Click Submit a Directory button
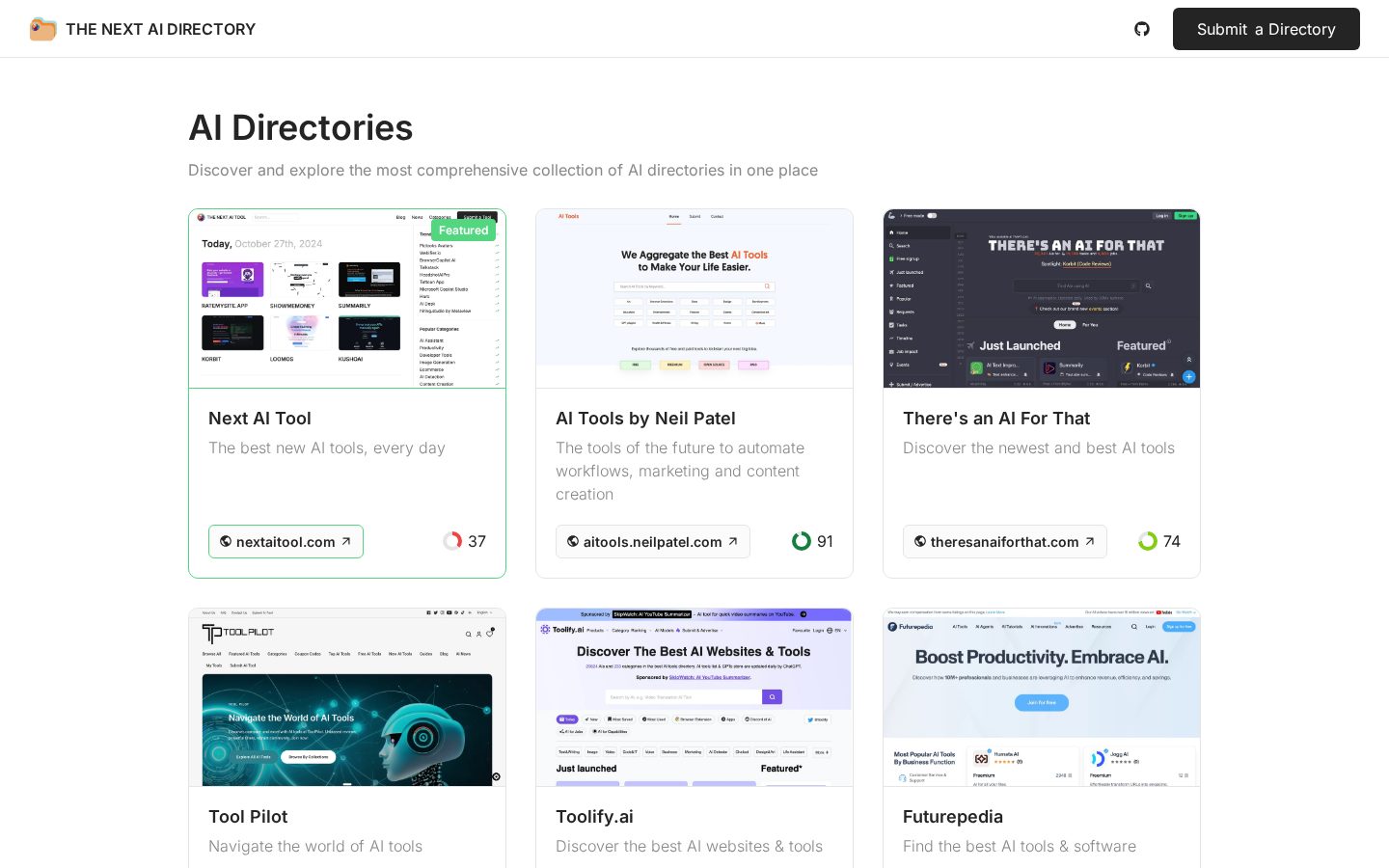 click(1266, 29)
